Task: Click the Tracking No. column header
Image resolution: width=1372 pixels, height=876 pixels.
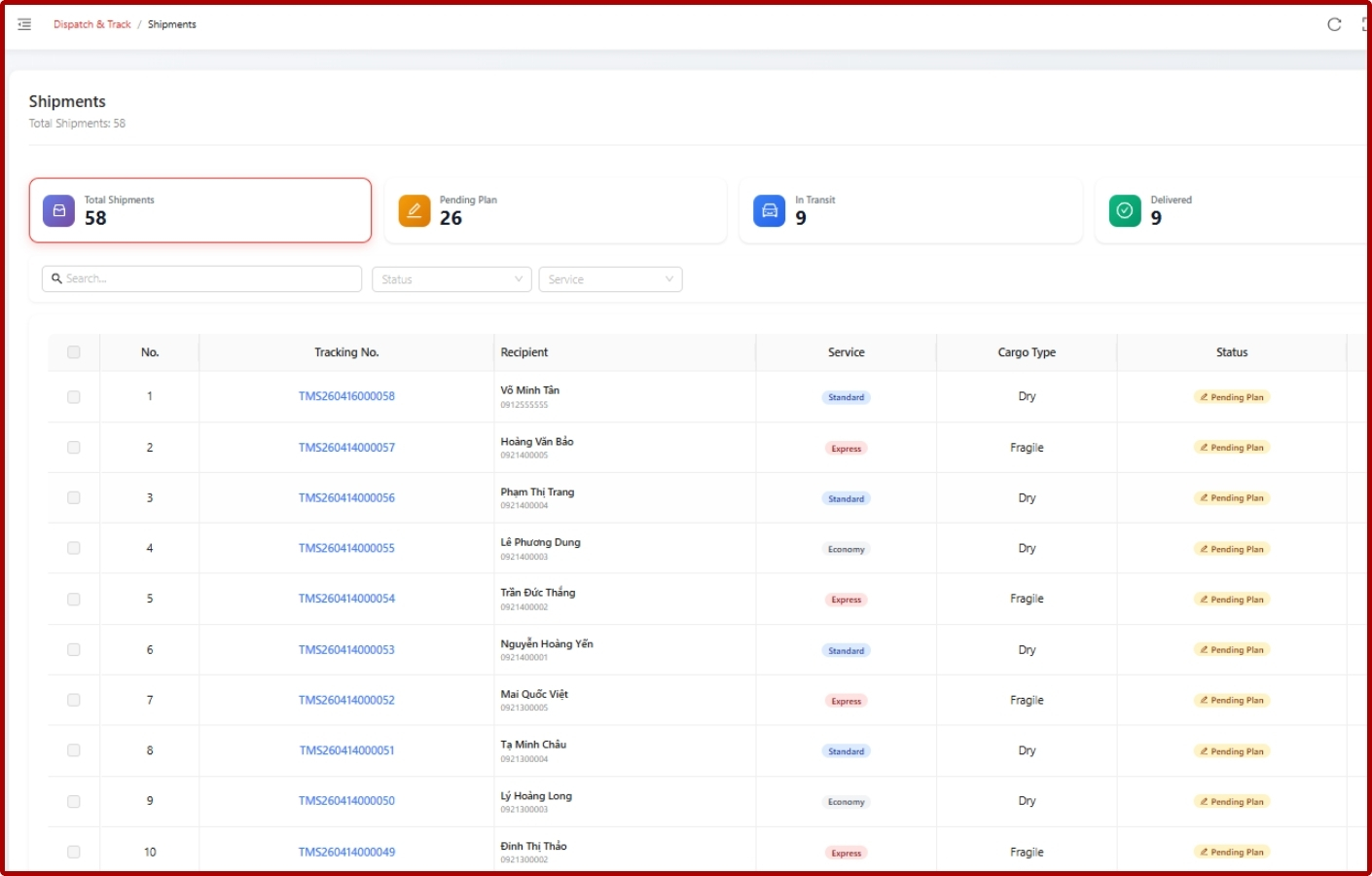Action: tap(346, 352)
